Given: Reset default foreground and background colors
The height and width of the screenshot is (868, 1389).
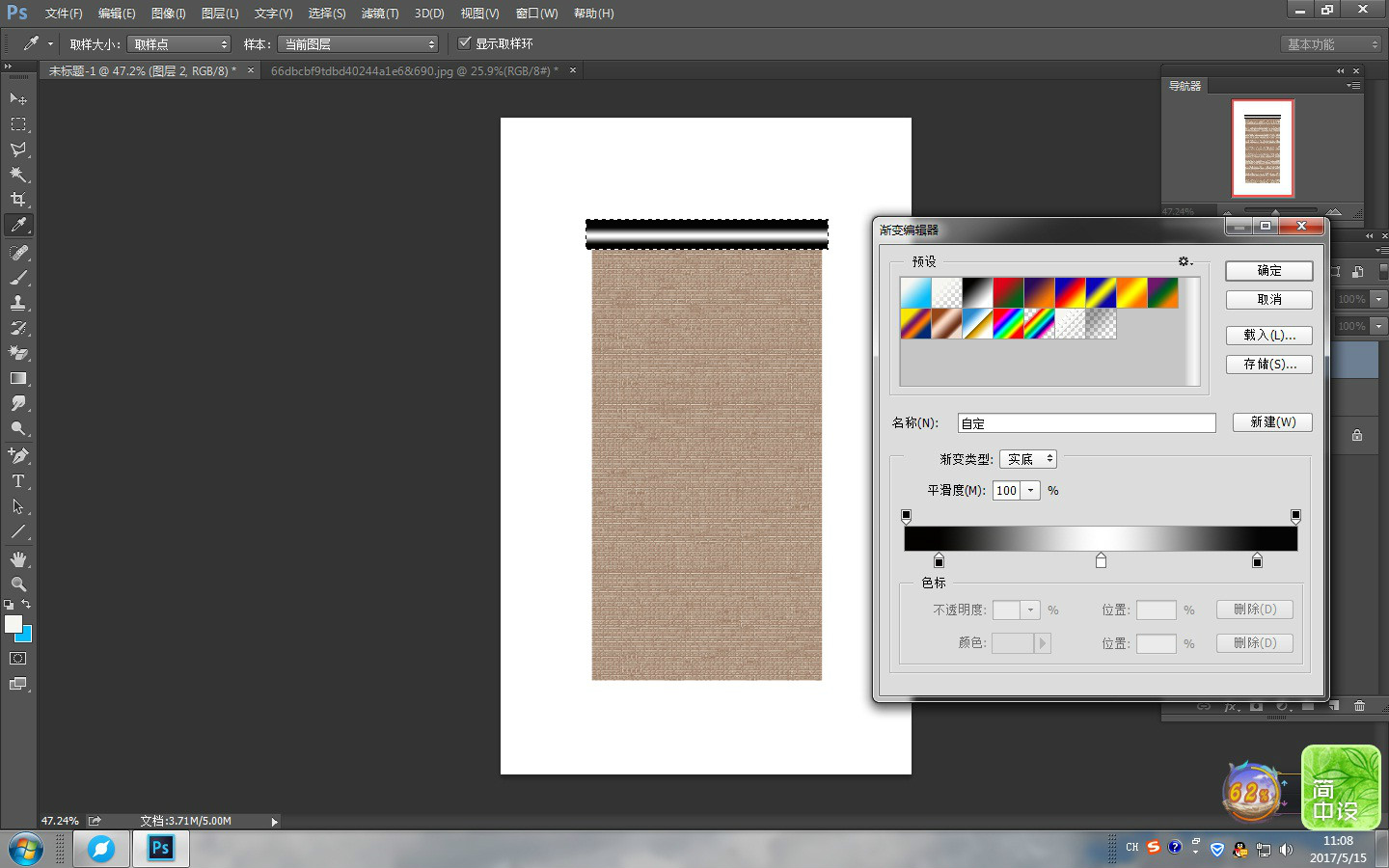Looking at the screenshot, I should [x=9, y=605].
